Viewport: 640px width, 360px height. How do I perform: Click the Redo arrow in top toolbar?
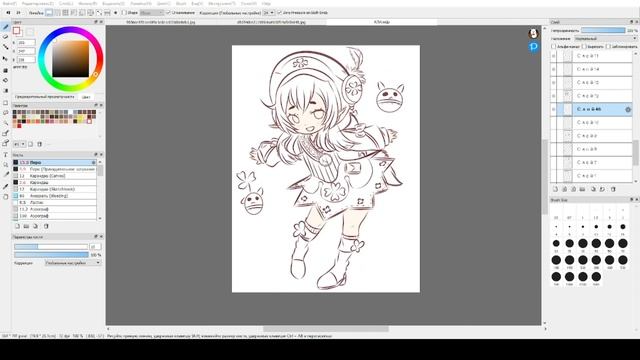pos(18,13)
